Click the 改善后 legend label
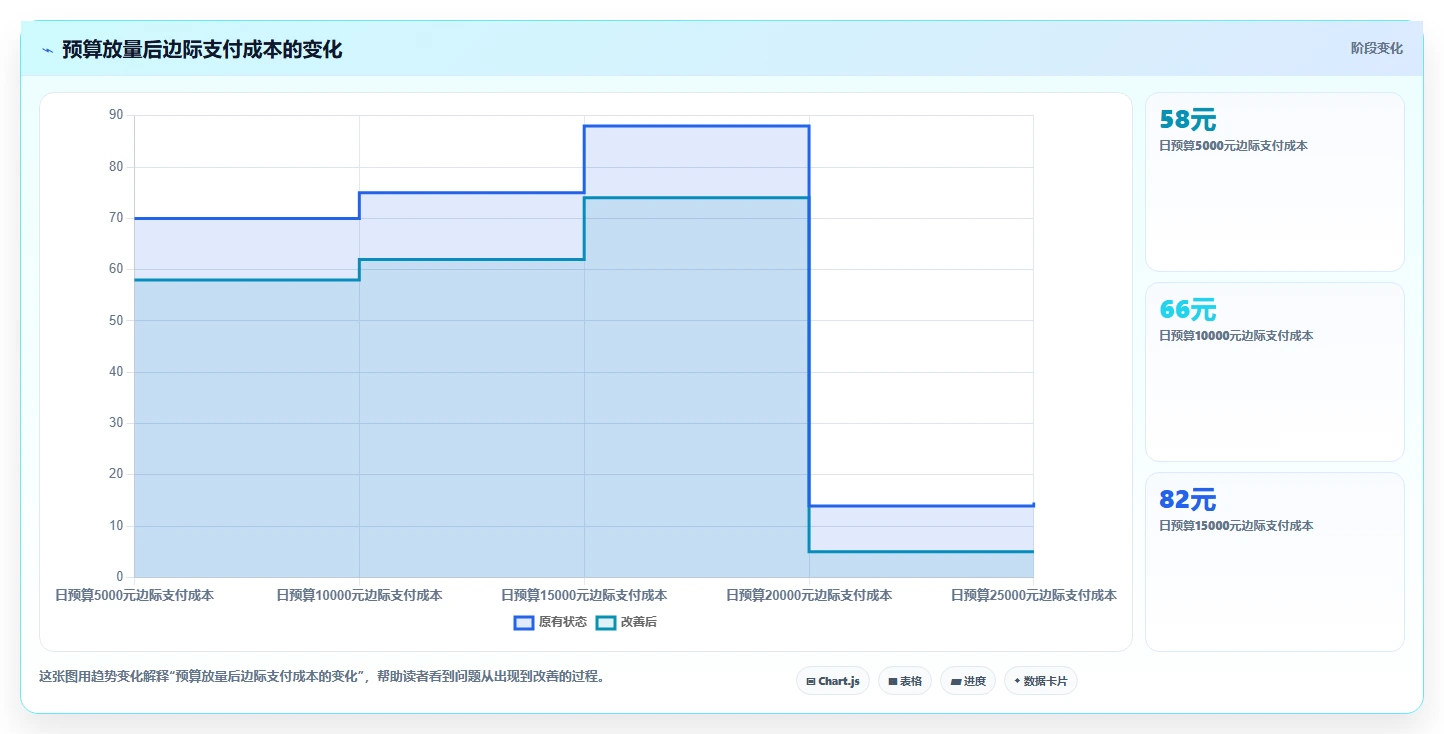This screenshot has width=1444, height=734. click(639, 622)
